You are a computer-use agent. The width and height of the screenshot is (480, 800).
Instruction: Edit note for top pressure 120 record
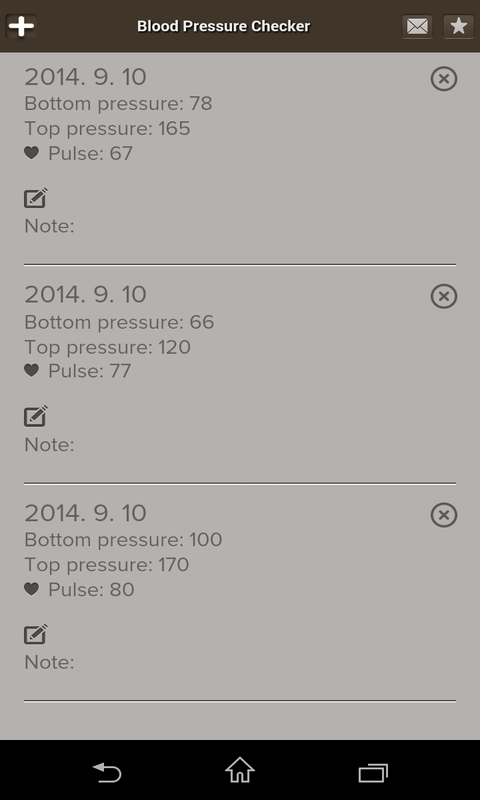tap(36, 416)
